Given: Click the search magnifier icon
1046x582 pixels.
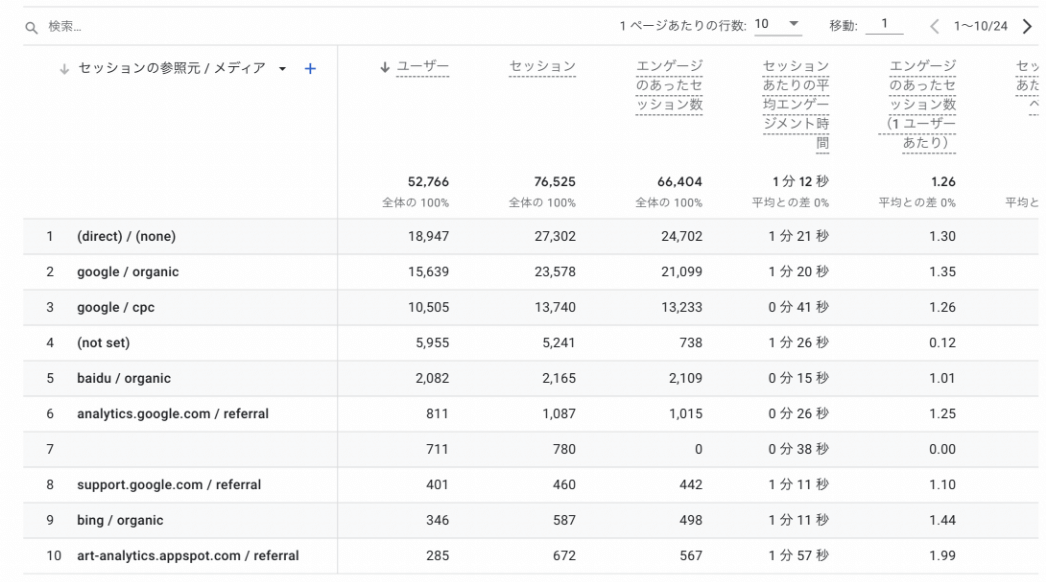Looking at the screenshot, I should tap(31, 28).
